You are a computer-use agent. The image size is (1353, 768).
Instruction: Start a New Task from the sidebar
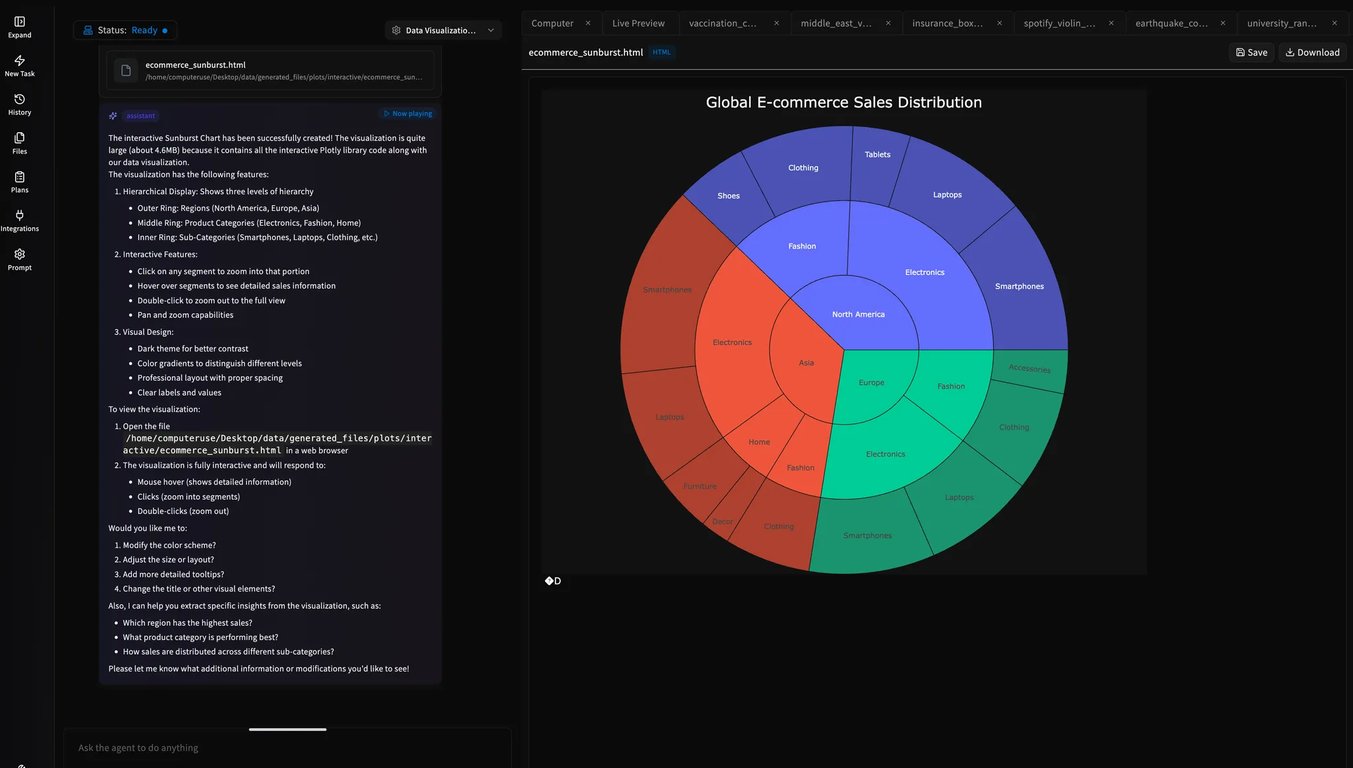19,66
